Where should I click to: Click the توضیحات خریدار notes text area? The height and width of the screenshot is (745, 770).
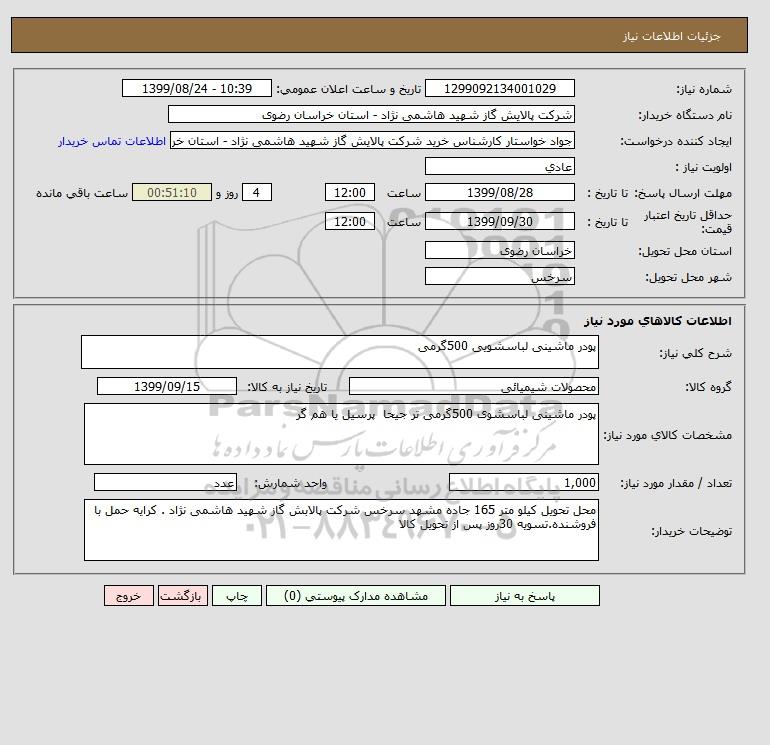click(x=341, y=530)
